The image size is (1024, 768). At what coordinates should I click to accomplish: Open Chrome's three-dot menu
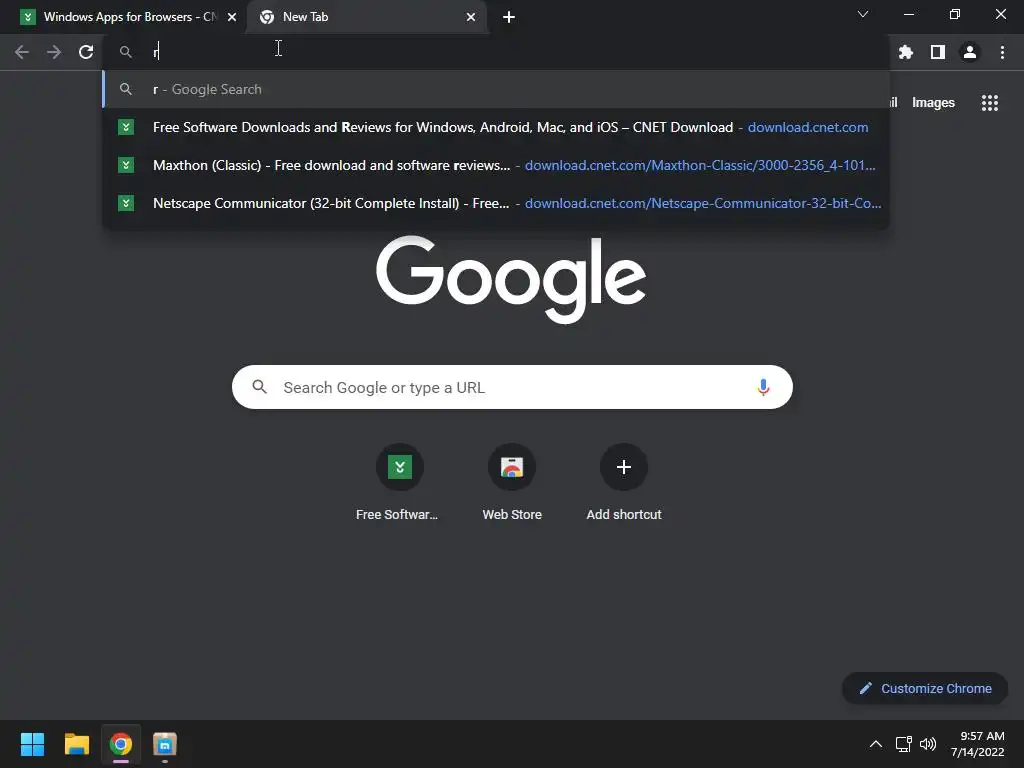1002,52
